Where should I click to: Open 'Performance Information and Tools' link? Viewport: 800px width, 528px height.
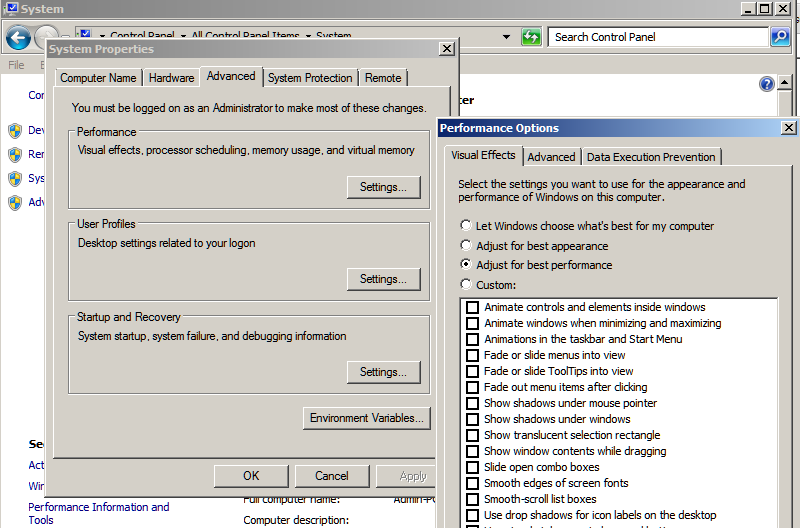pyautogui.click(x=98, y=513)
